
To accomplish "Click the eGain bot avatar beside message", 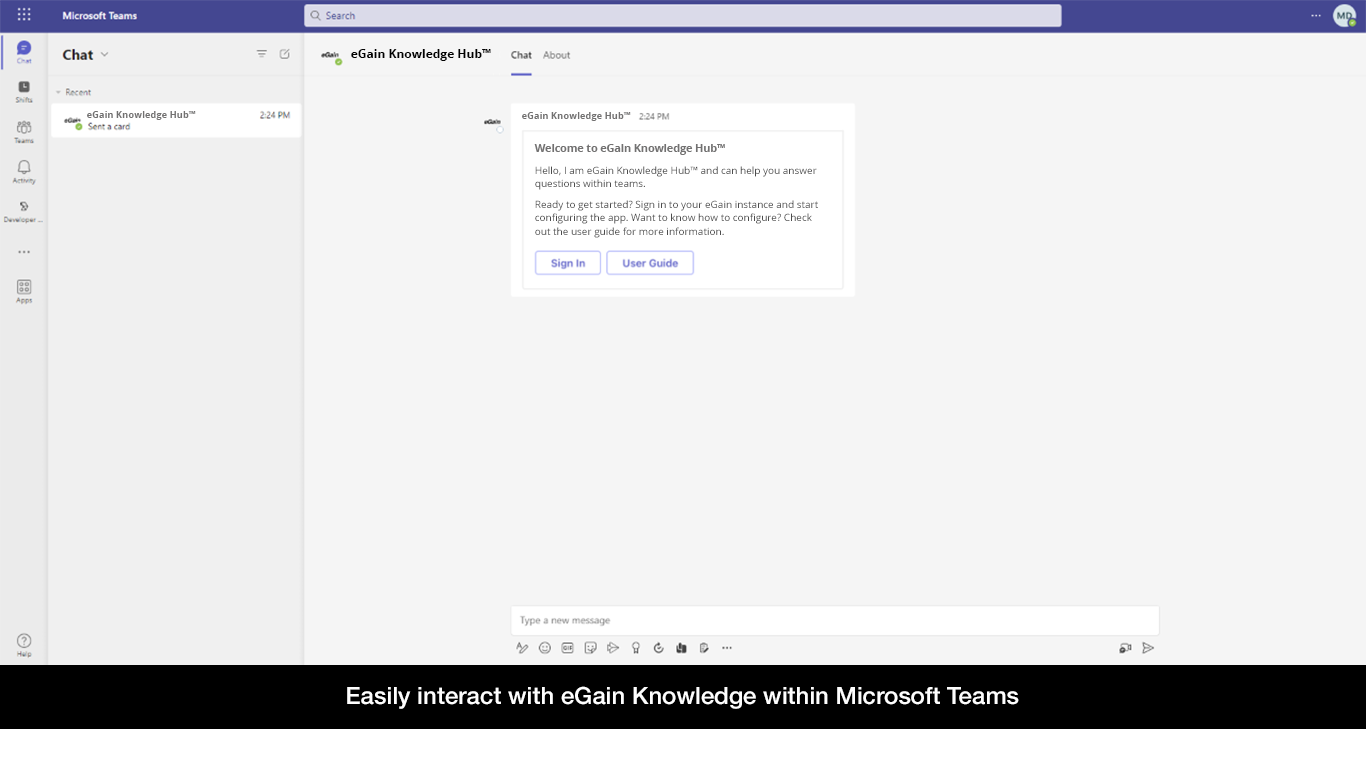I will [492, 122].
